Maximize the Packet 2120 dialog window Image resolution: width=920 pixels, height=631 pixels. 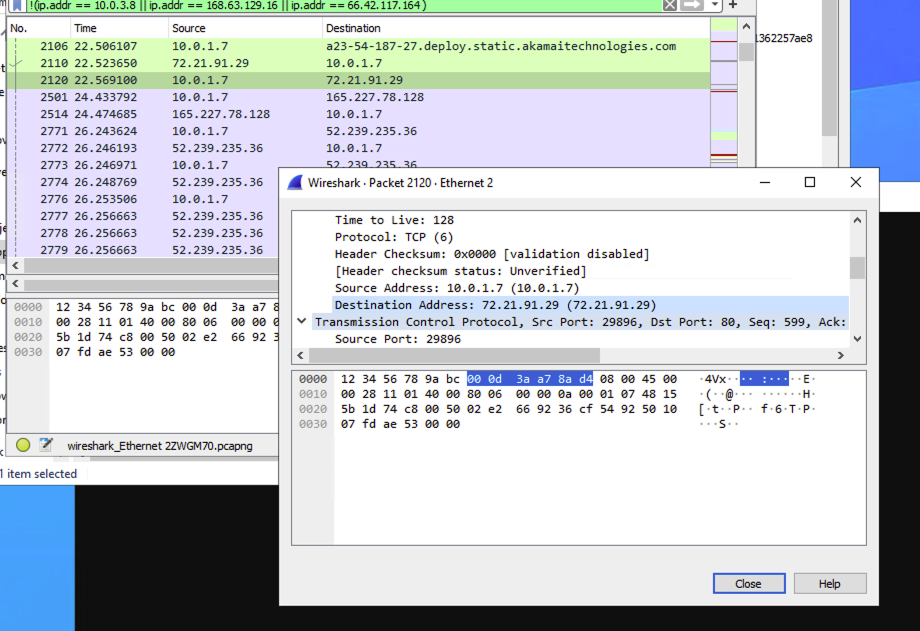pyautogui.click(x=810, y=182)
